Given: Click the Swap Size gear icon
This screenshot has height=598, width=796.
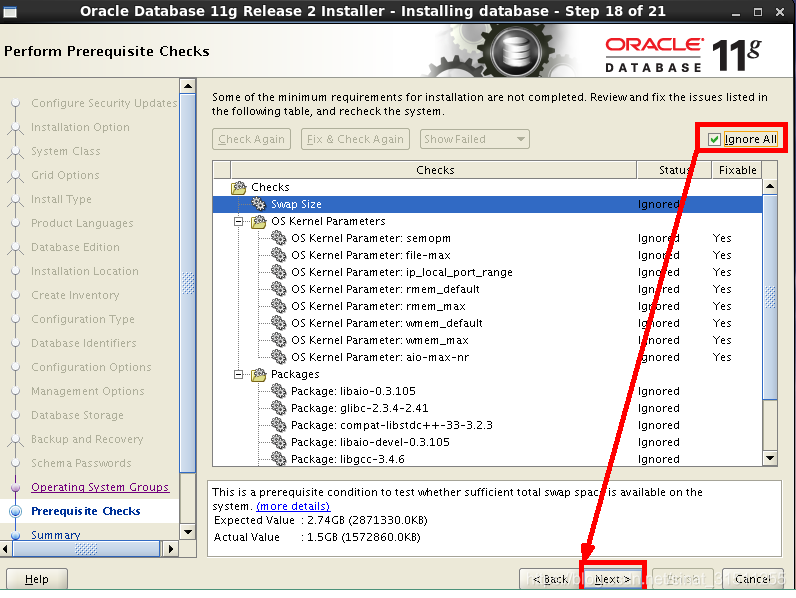Looking at the screenshot, I should [x=259, y=204].
